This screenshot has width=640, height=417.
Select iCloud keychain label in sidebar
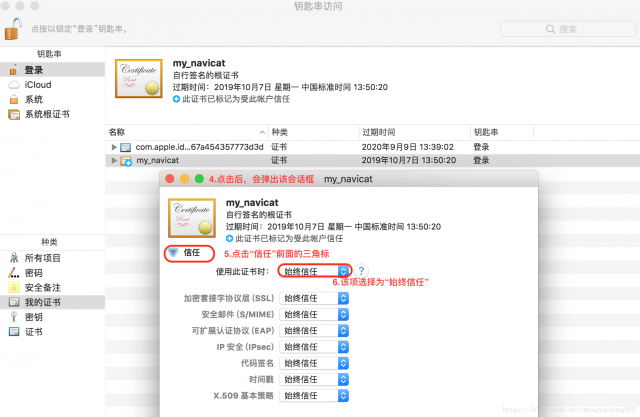(38, 84)
